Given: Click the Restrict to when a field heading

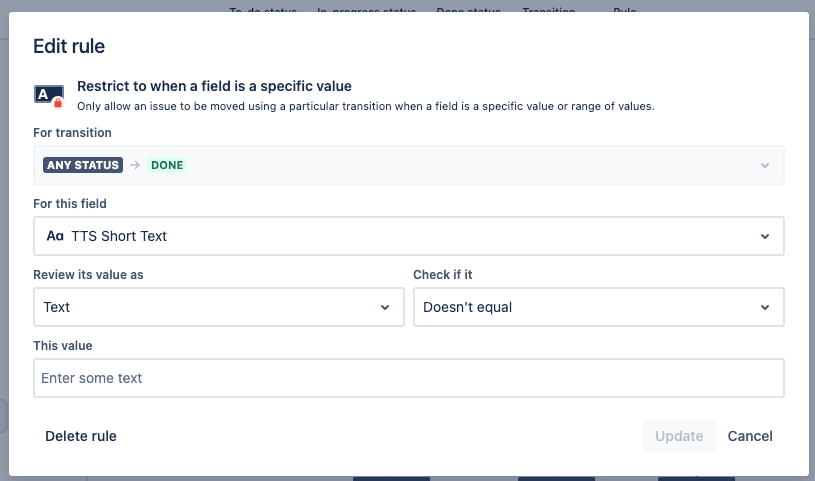Looking at the screenshot, I should [x=214, y=86].
